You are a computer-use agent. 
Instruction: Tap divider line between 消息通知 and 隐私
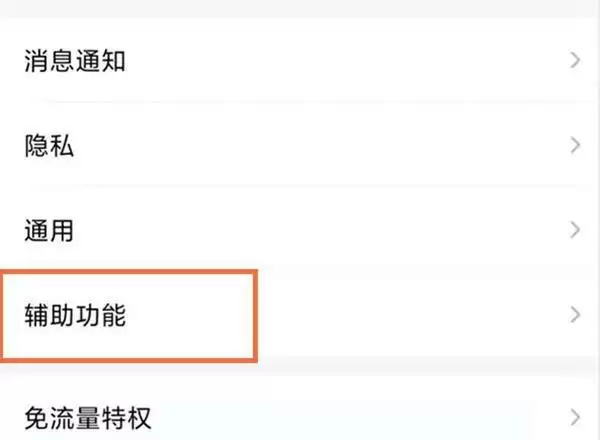click(x=300, y=104)
